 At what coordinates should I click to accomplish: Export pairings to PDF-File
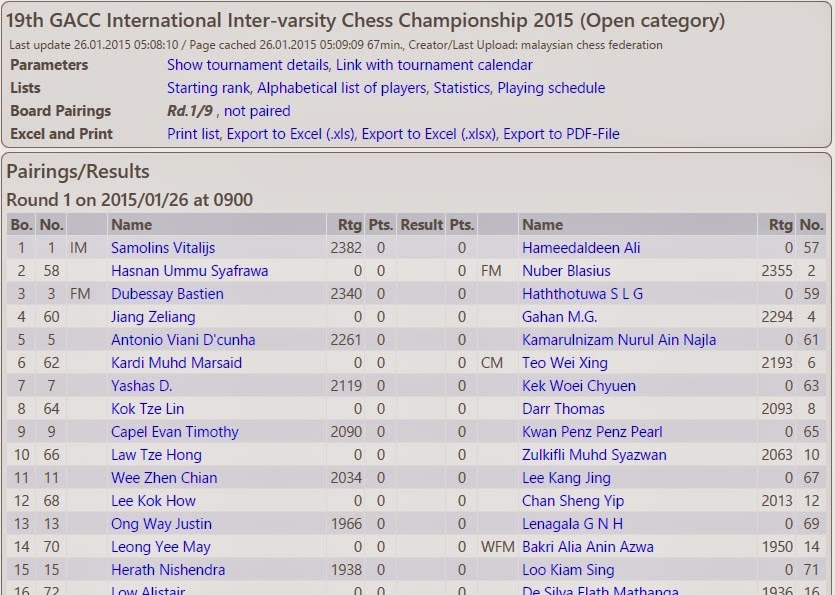pos(561,134)
